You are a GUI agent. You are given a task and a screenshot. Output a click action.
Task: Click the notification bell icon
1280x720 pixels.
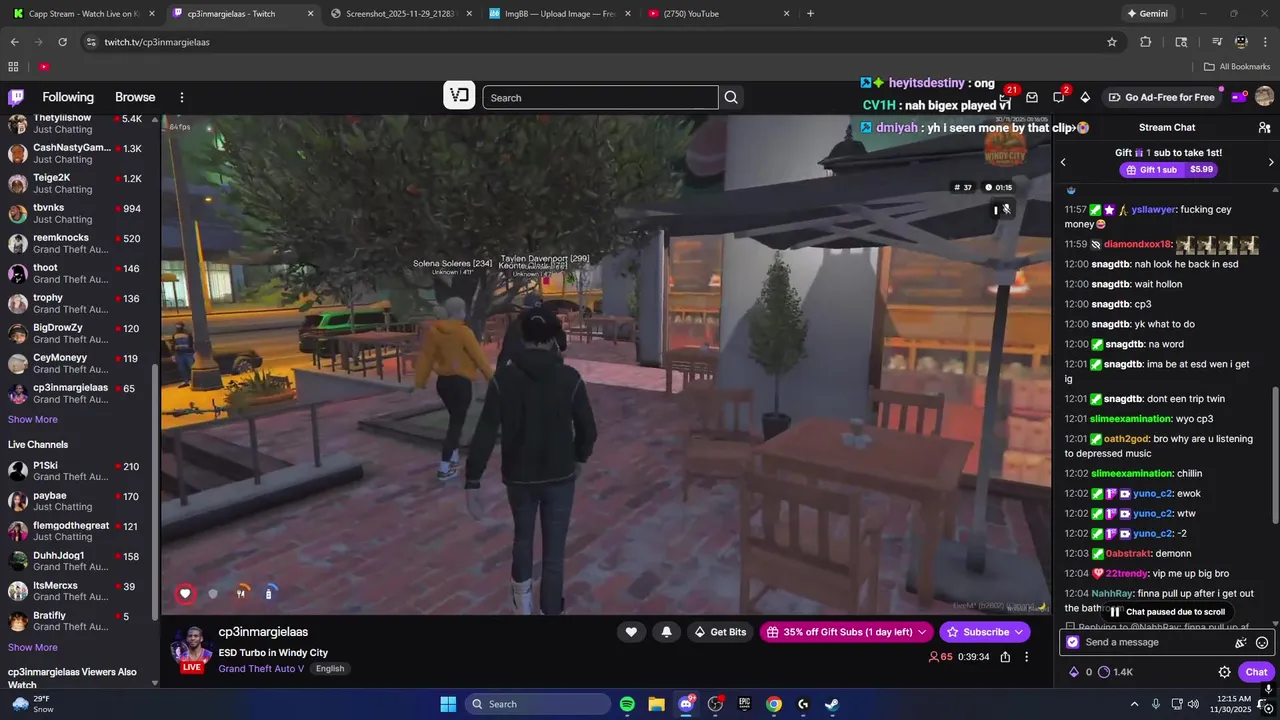666,632
